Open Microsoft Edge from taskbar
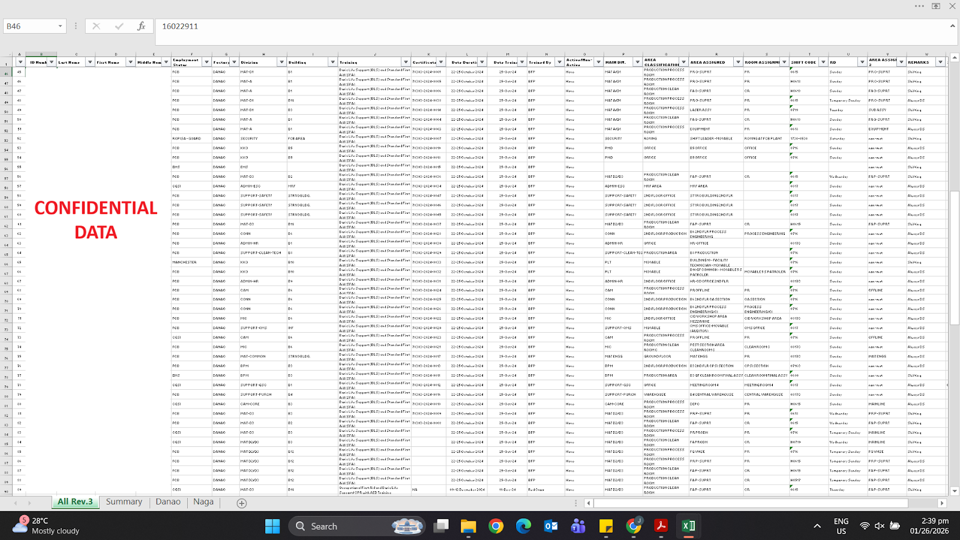960x540 pixels. tap(523, 526)
